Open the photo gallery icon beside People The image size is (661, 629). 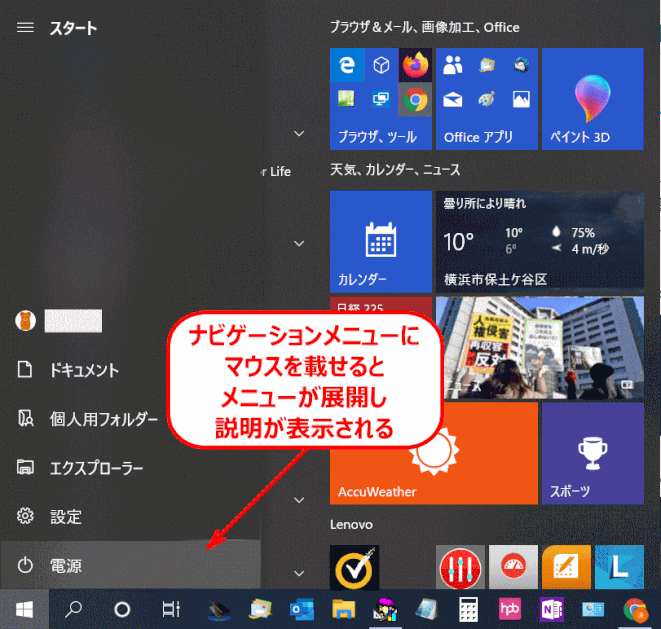click(x=486, y=65)
